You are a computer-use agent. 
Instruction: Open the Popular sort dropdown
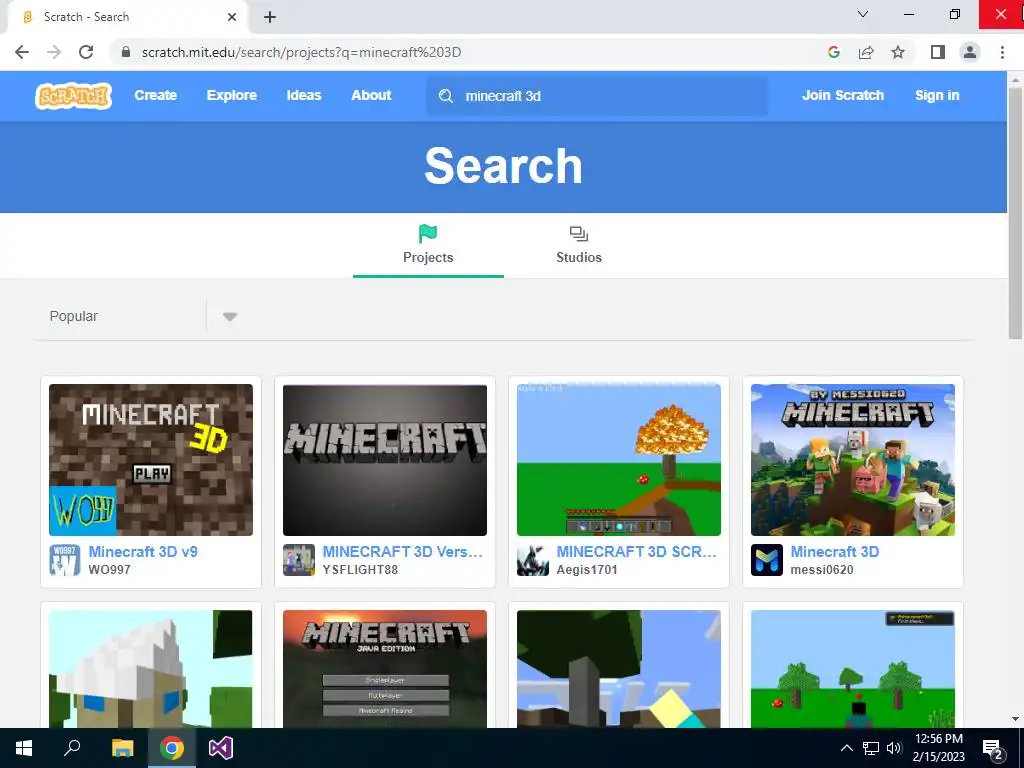click(137, 317)
